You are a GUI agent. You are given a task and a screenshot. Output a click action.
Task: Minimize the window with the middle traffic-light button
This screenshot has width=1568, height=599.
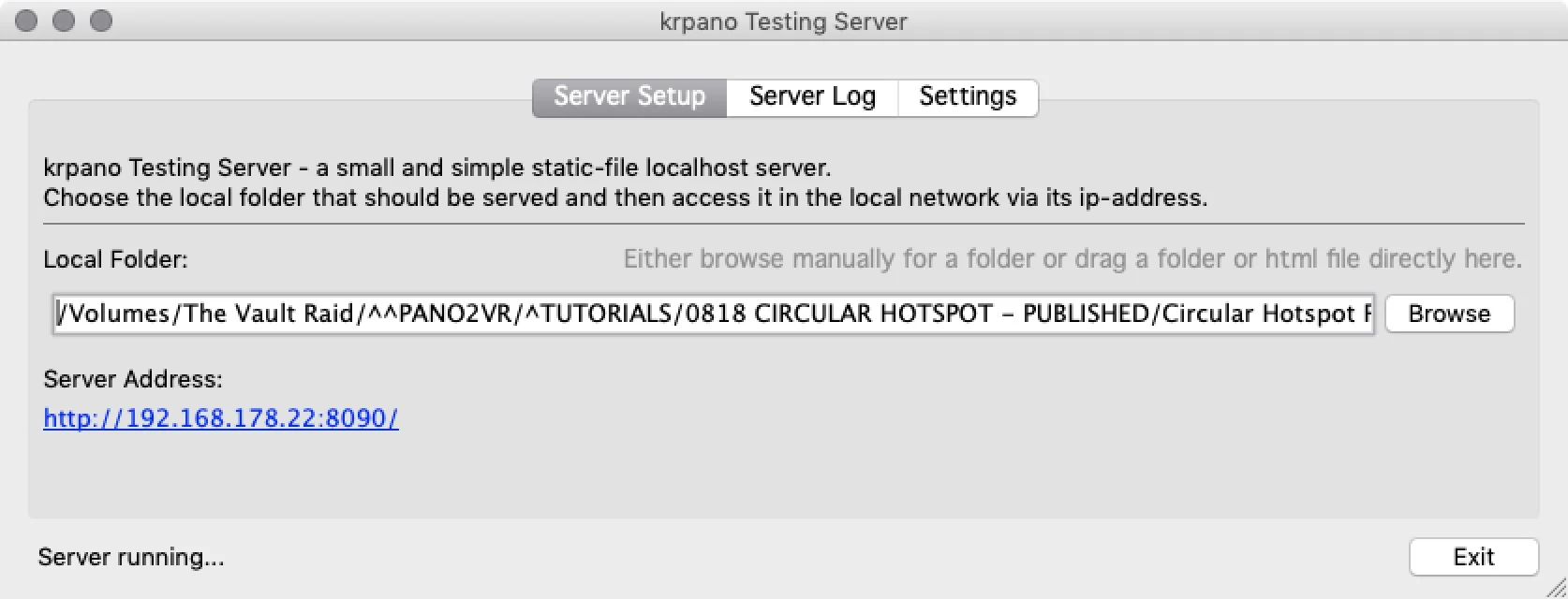[64, 21]
